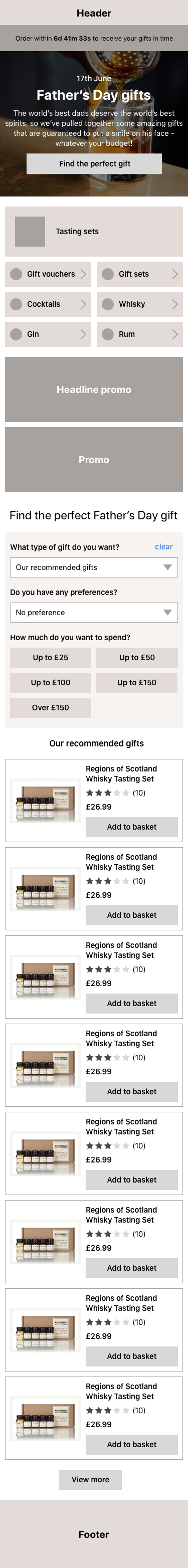The image size is (188, 1568).
Task: Open the Headline promo banner
Action: pos(94,389)
